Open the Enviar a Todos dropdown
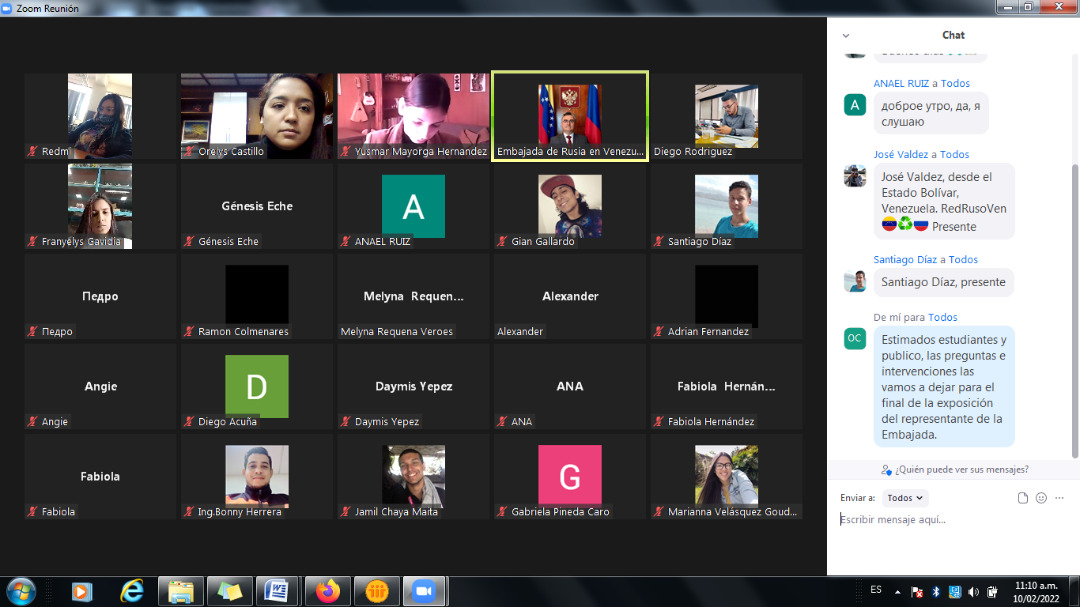Image resolution: width=1080 pixels, height=607 pixels. [905, 497]
